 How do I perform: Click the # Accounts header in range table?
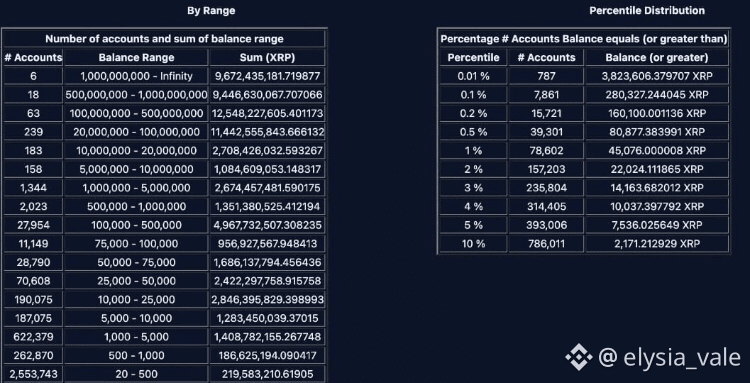pos(33,57)
